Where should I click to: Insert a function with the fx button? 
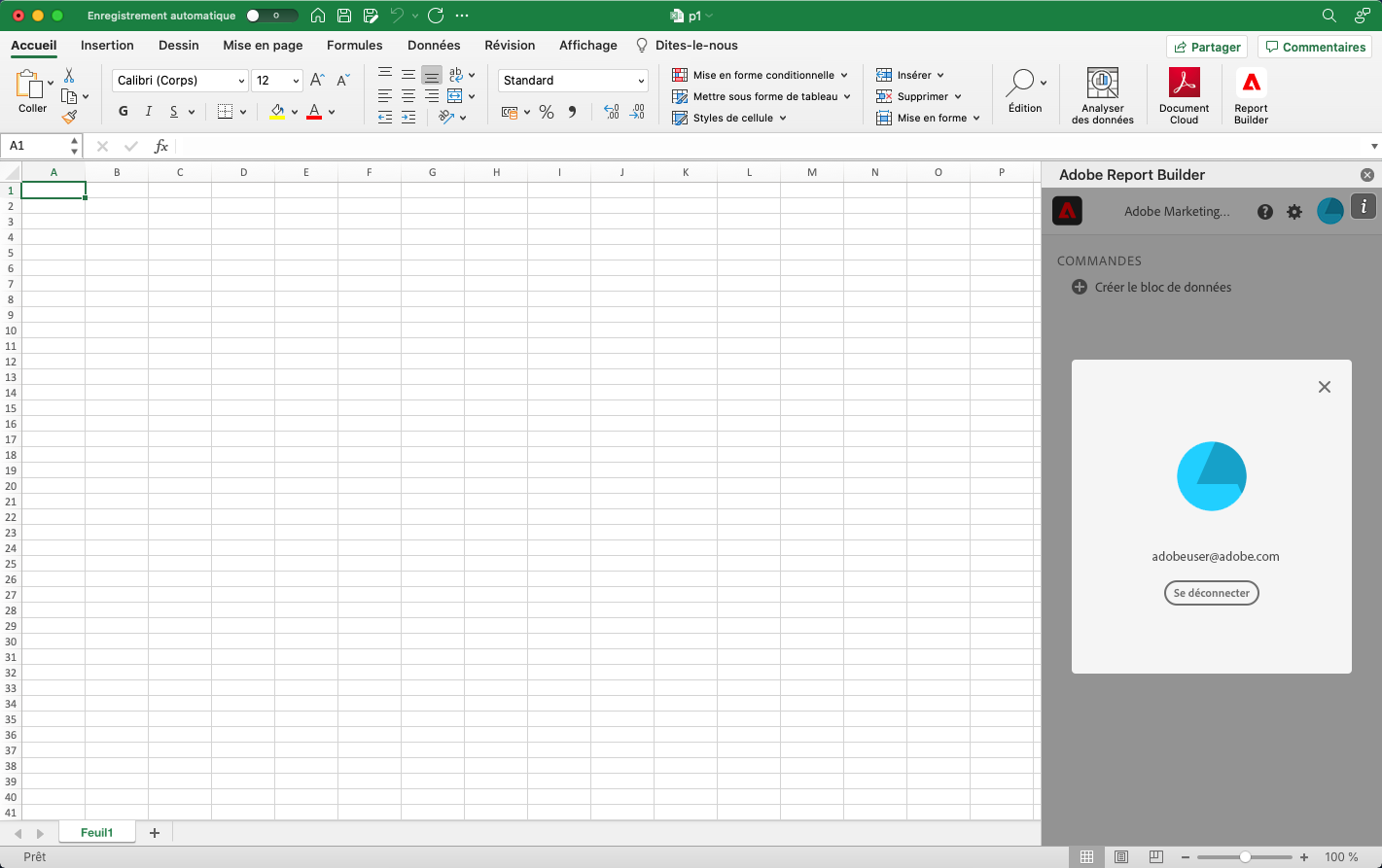[161, 146]
